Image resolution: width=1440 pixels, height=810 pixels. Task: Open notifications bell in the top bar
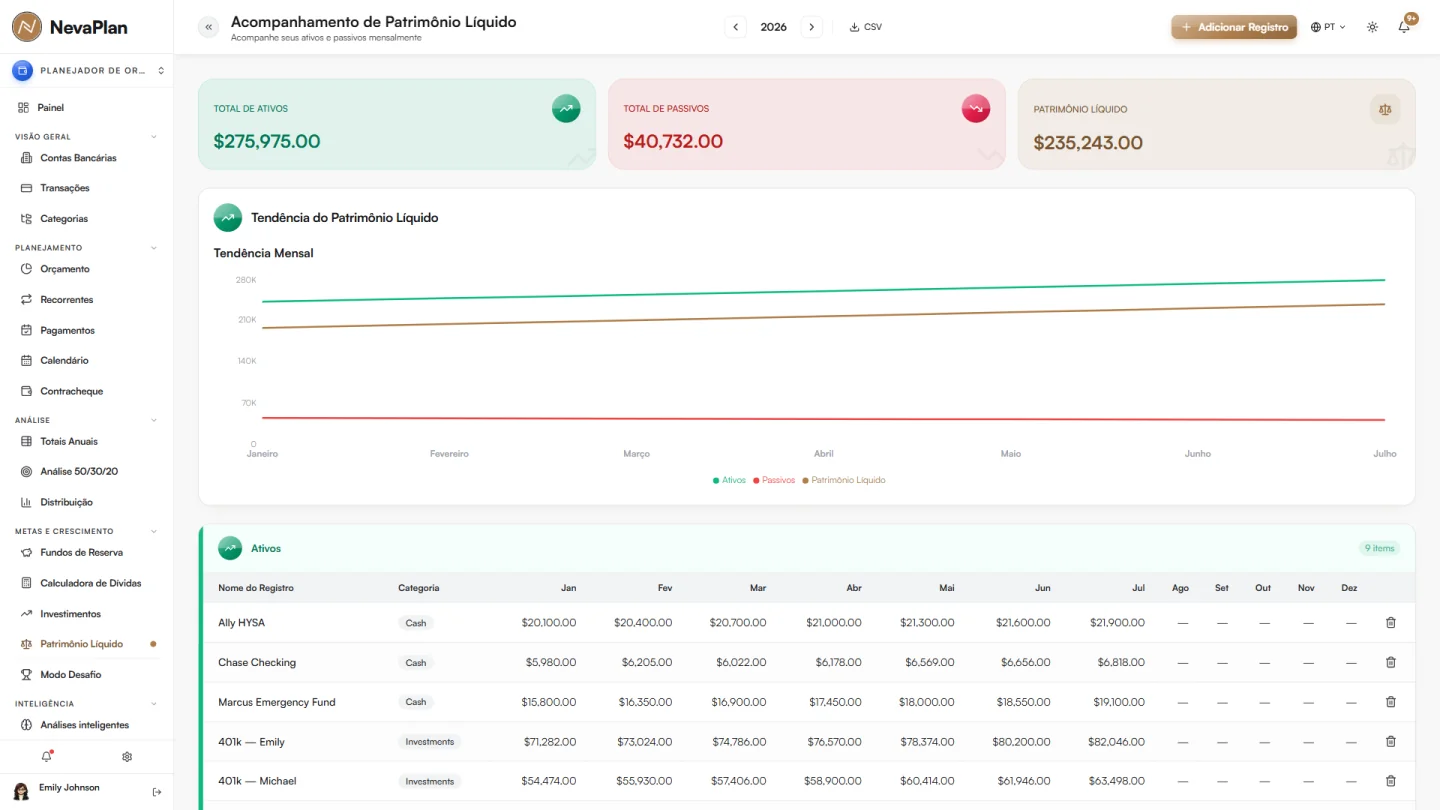click(x=1404, y=27)
